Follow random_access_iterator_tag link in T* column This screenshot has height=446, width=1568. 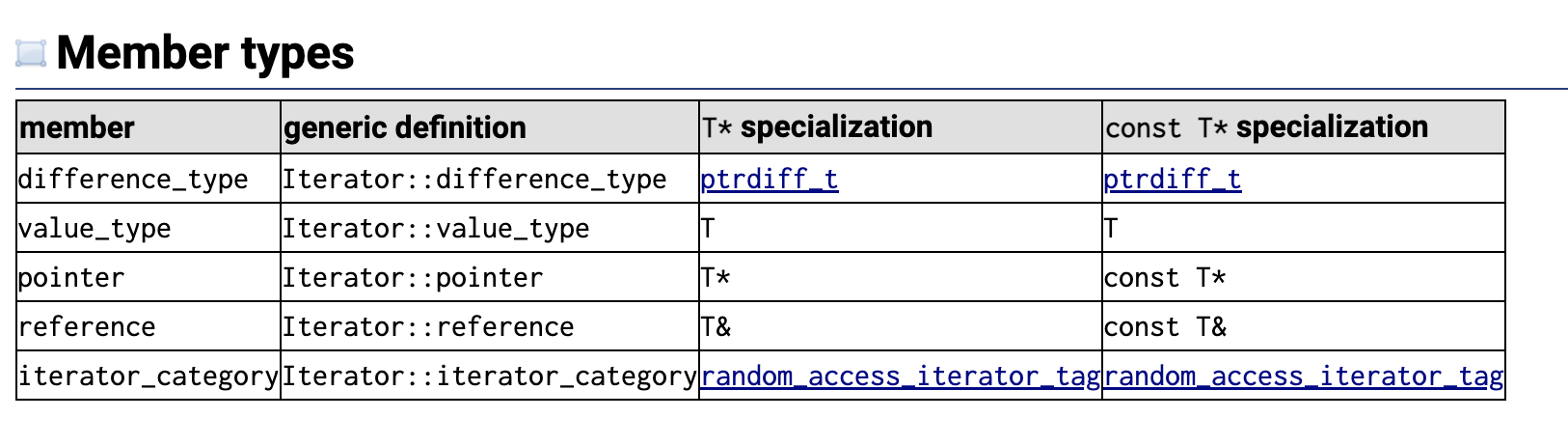[901, 376]
